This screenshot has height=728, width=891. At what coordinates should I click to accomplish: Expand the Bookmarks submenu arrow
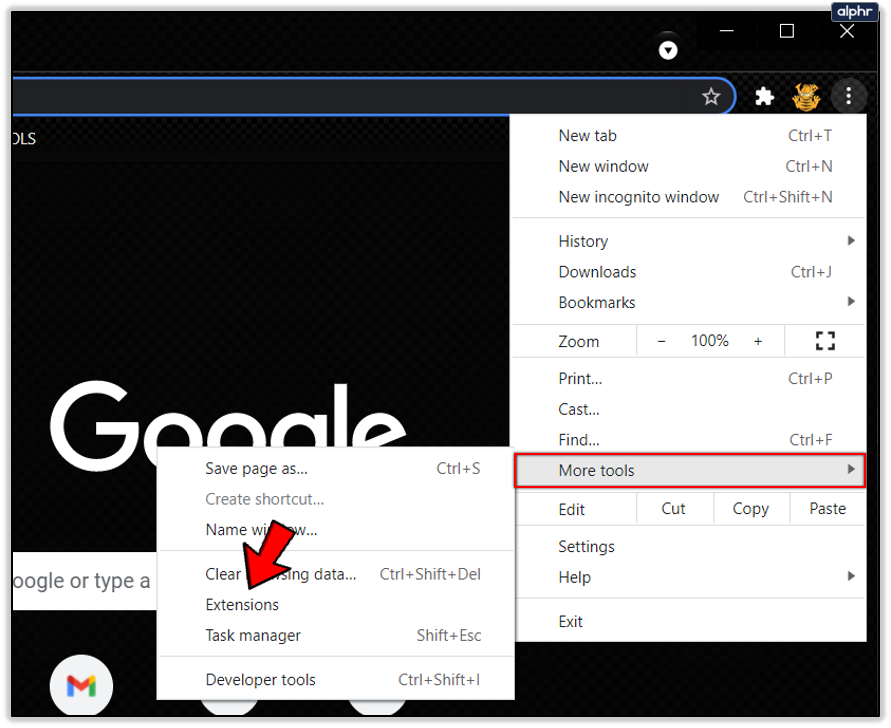[x=851, y=301]
